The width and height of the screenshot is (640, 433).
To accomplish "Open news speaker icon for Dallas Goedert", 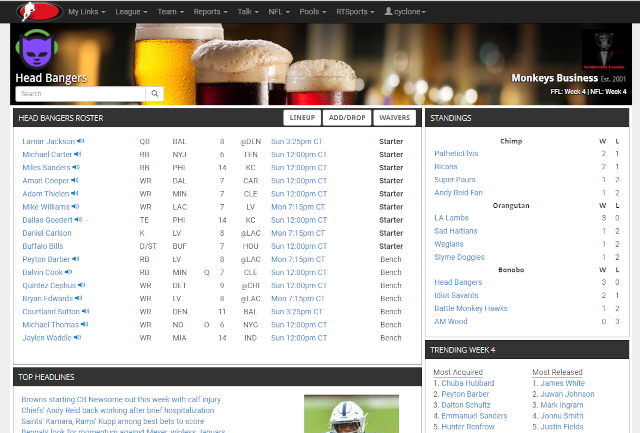I will point(78,220).
